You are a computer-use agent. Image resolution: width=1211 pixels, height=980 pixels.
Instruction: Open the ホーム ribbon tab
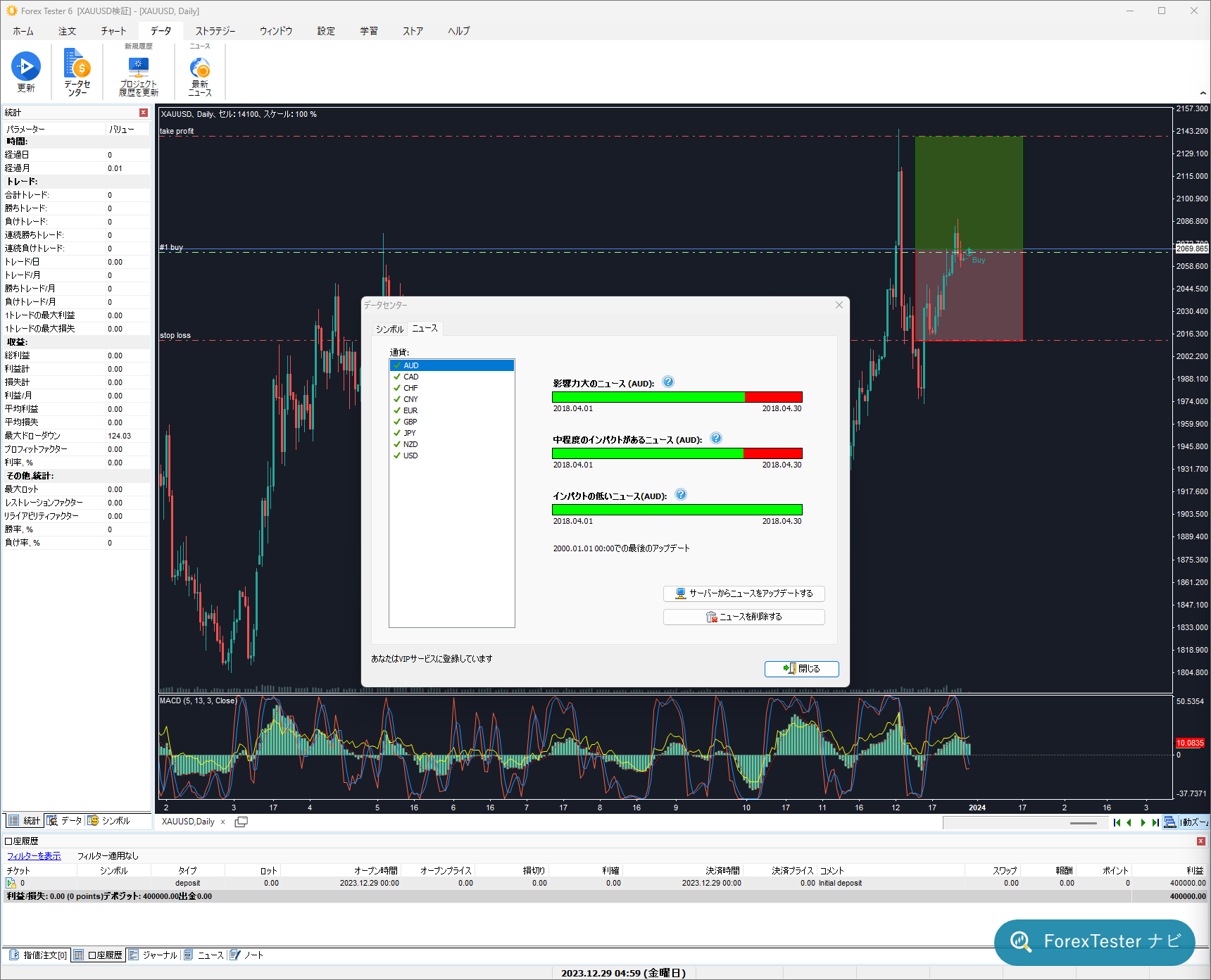(23, 31)
